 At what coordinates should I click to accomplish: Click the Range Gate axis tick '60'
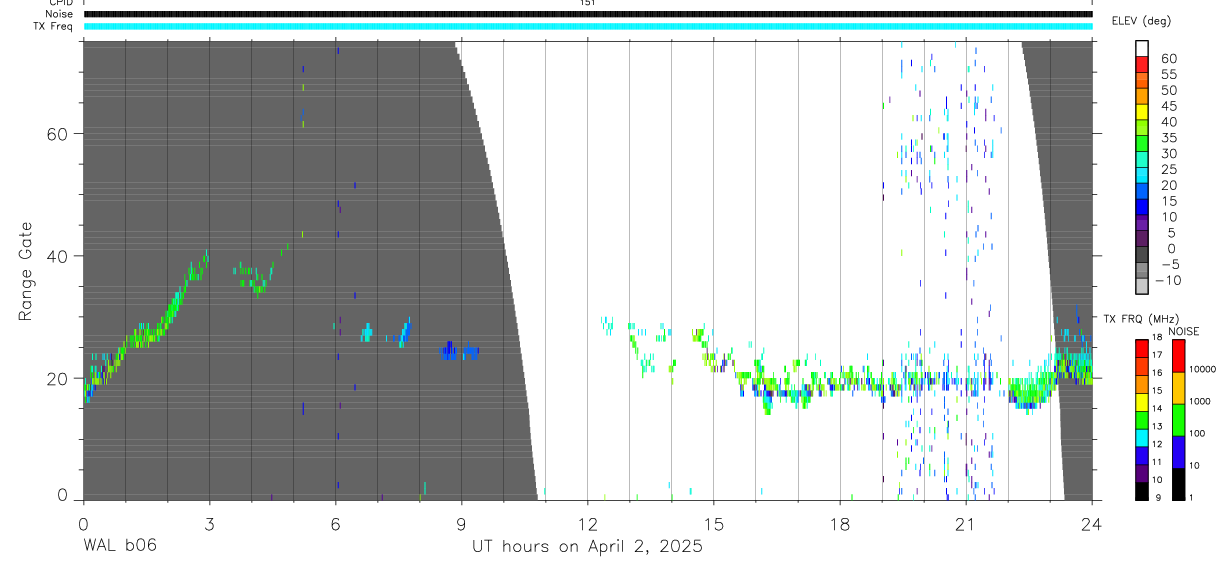(57, 134)
